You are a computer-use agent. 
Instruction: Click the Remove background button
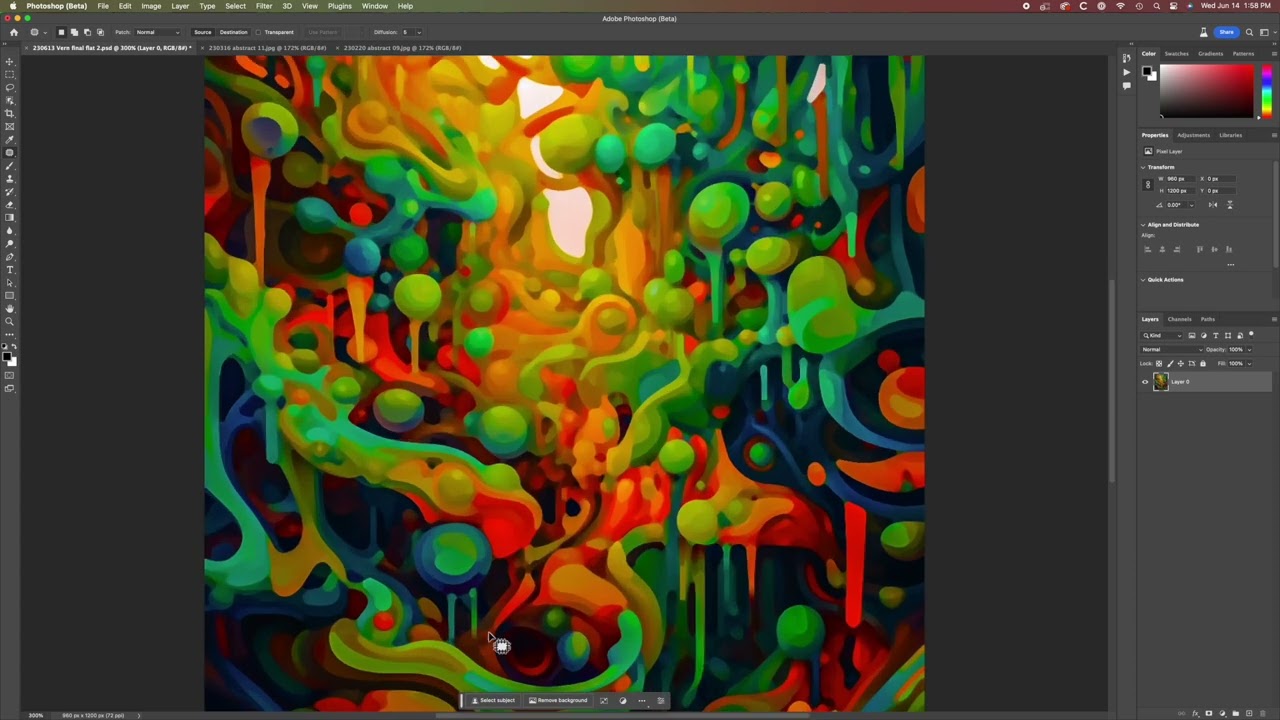click(558, 700)
